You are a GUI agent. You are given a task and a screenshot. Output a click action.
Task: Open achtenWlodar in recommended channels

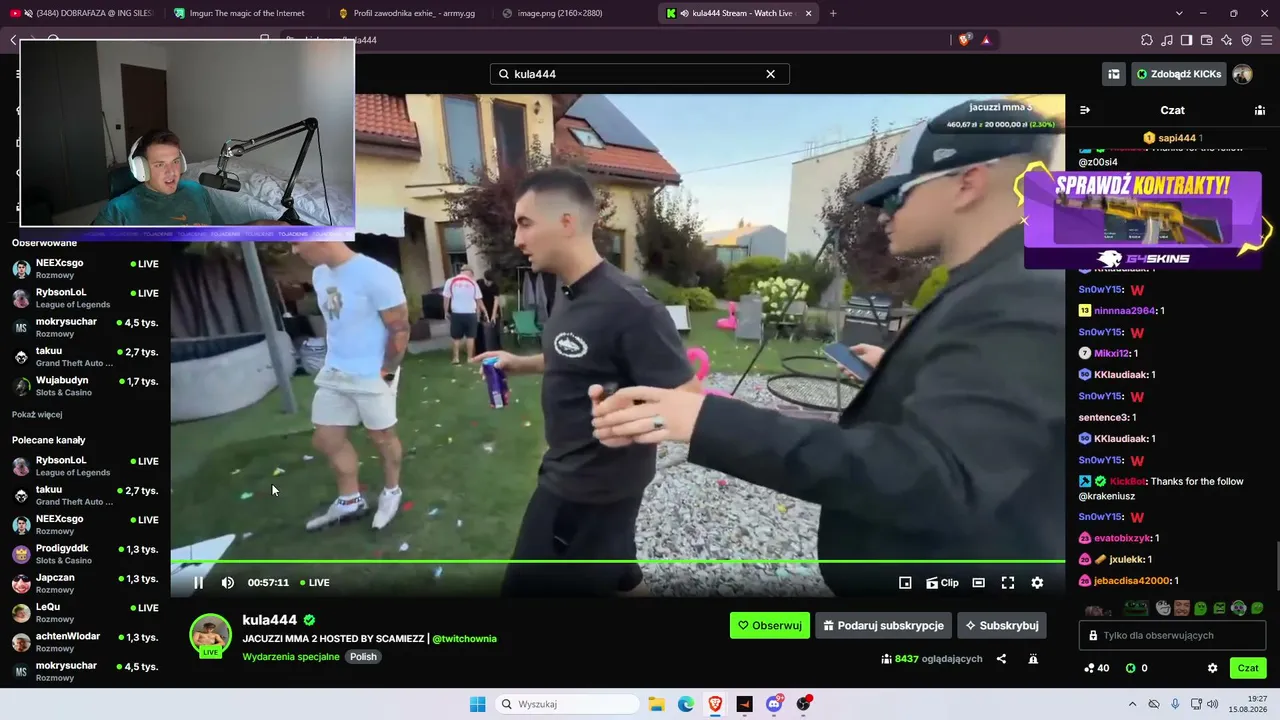click(85, 642)
